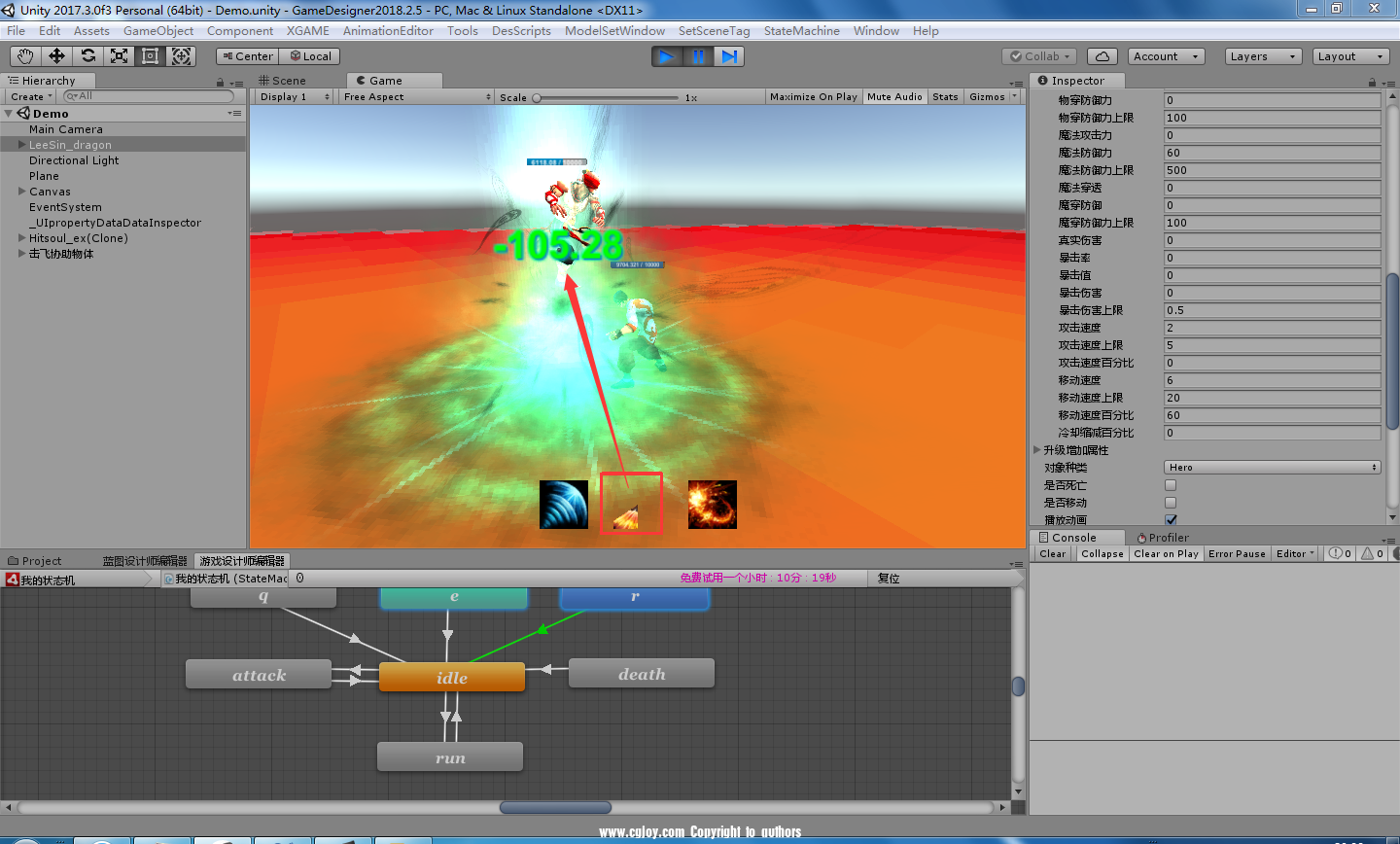Uncheck the 播放动画 checkbox
The width and height of the screenshot is (1400, 844).
click(x=1171, y=520)
